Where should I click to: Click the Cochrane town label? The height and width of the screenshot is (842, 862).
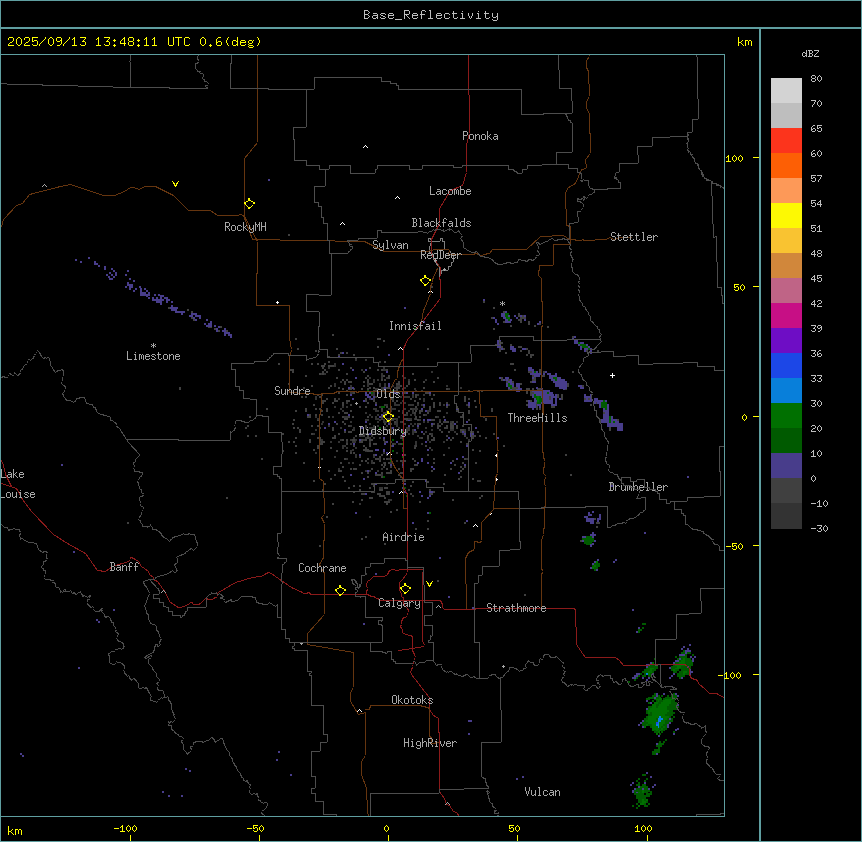[322, 568]
